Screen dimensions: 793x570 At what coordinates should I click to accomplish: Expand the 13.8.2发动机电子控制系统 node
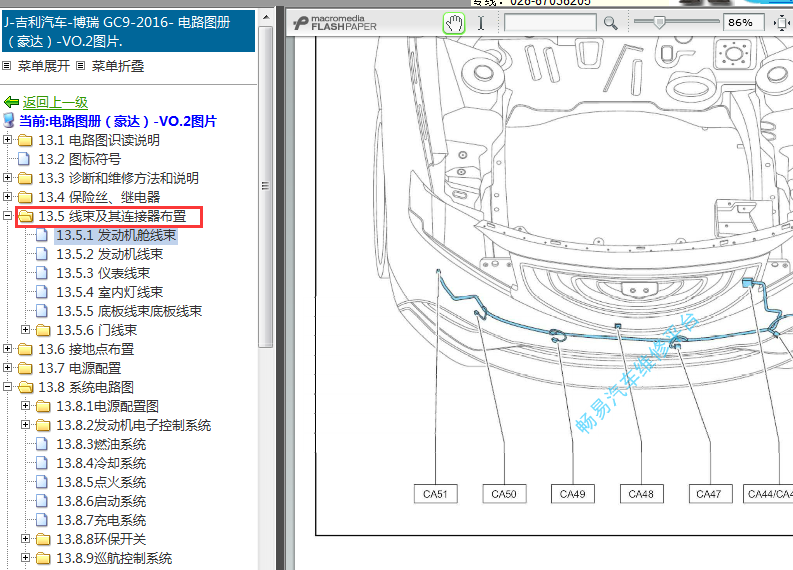coord(25,424)
